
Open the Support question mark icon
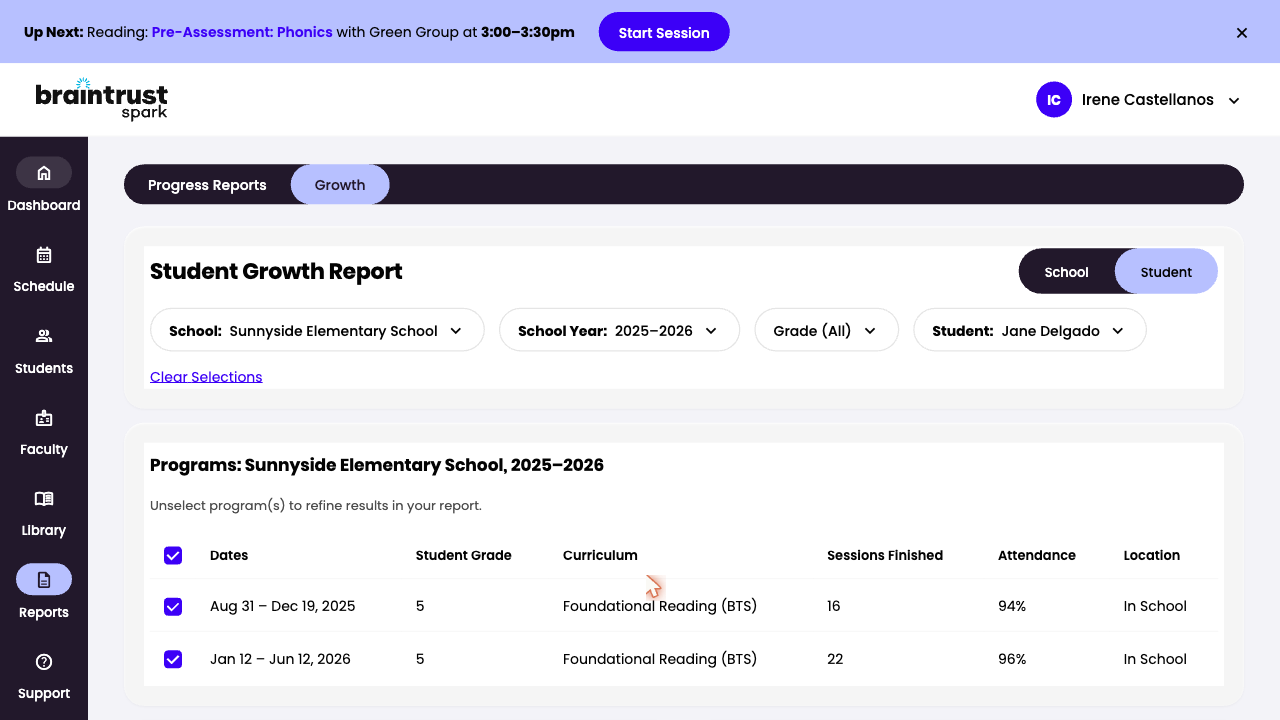[44, 661]
